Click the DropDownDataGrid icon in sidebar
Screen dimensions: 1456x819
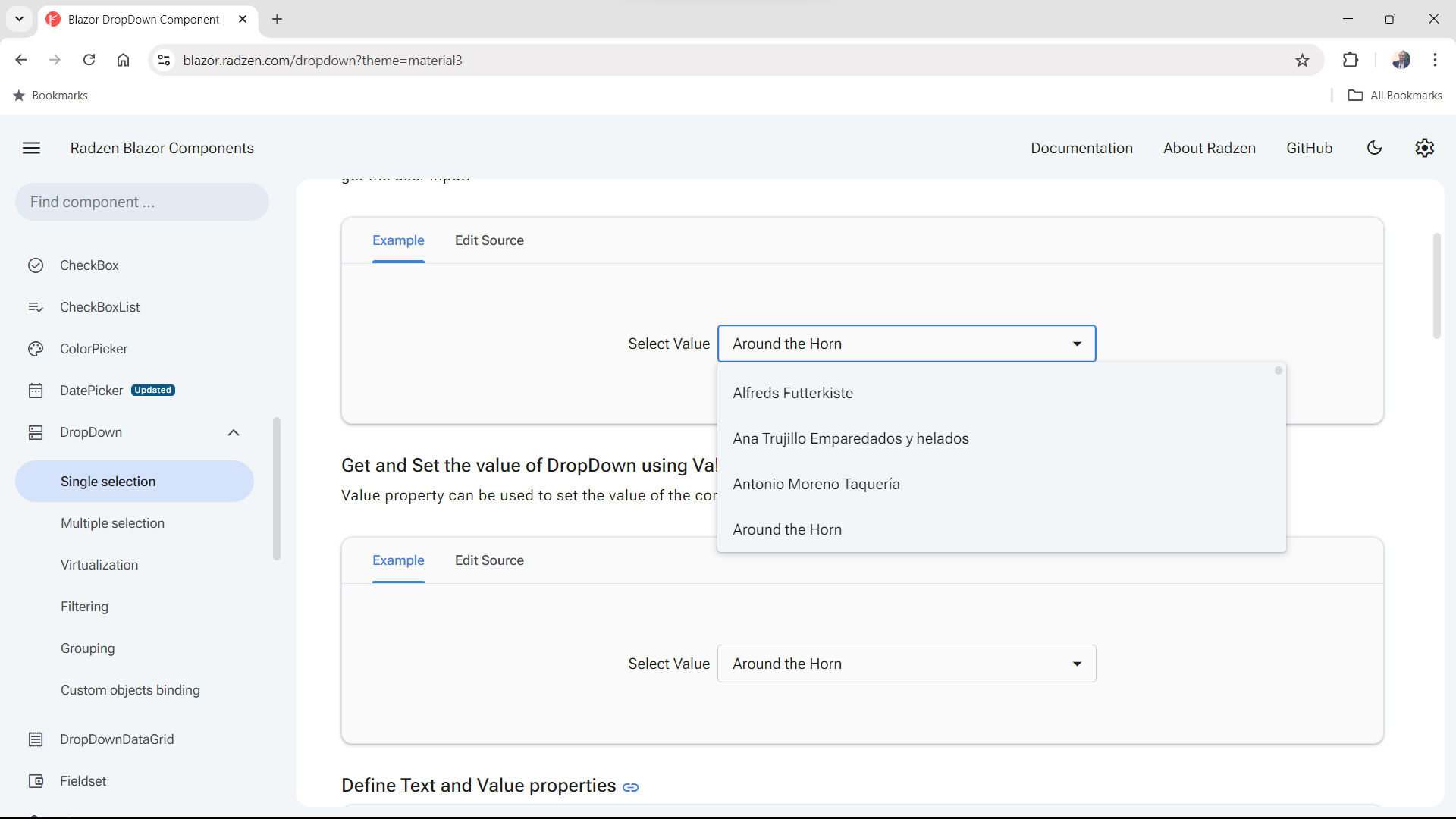[36, 739]
